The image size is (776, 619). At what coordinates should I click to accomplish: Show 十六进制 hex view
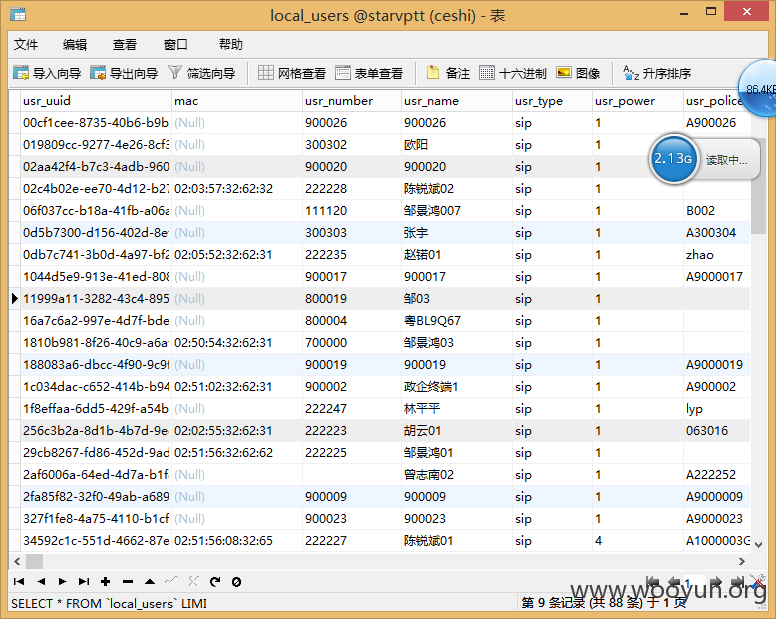click(x=513, y=73)
